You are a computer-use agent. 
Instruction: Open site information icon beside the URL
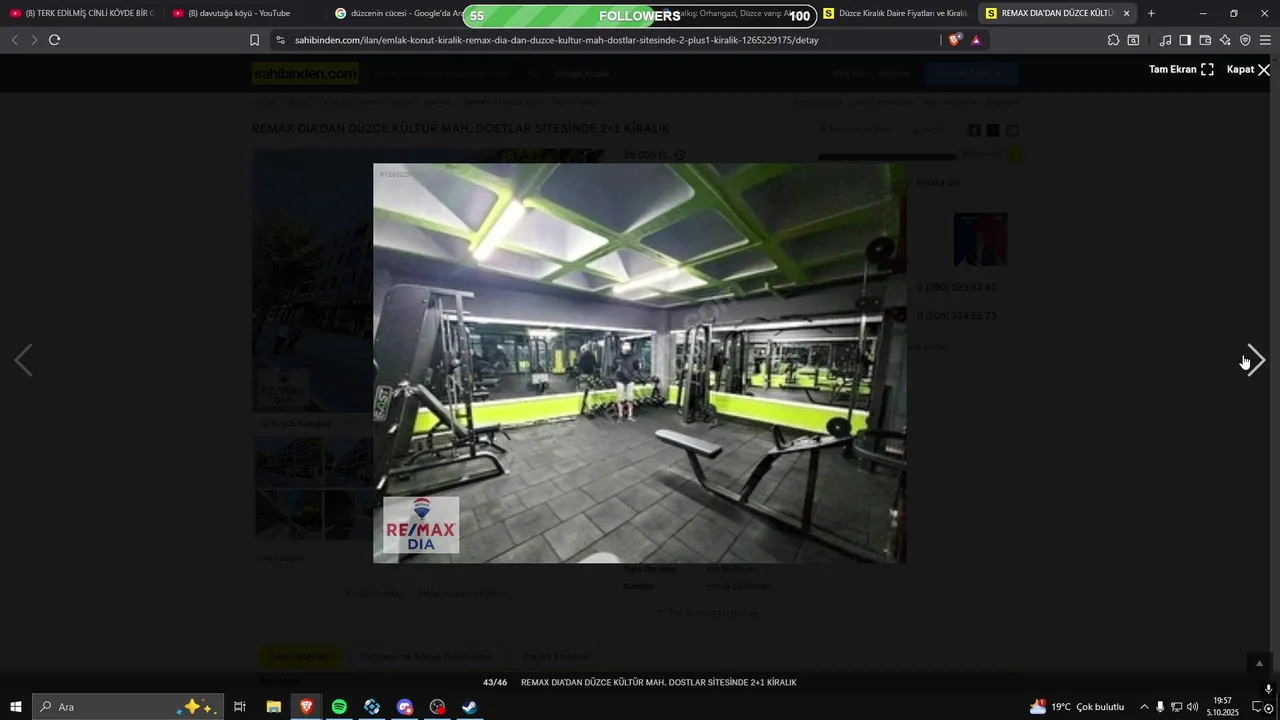[280, 40]
